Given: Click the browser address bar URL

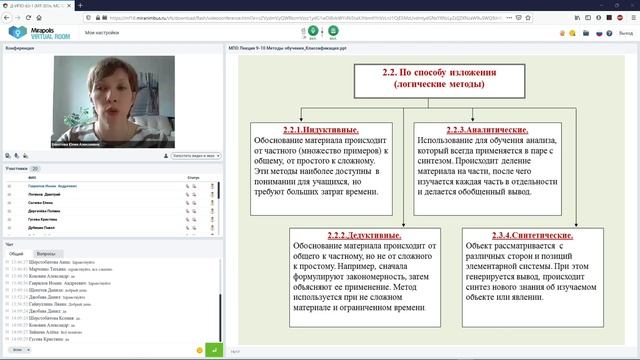Looking at the screenshot, I should point(305,18).
